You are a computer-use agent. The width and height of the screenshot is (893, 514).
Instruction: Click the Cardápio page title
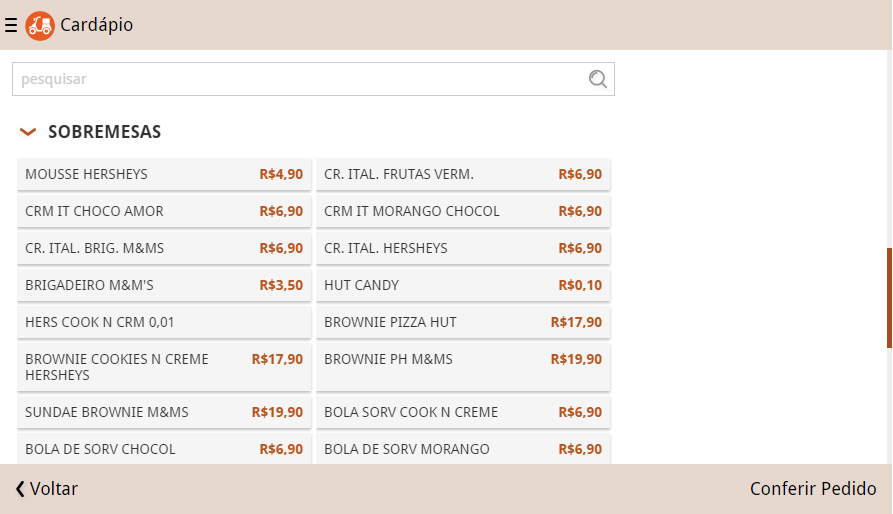click(x=96, y=25)
